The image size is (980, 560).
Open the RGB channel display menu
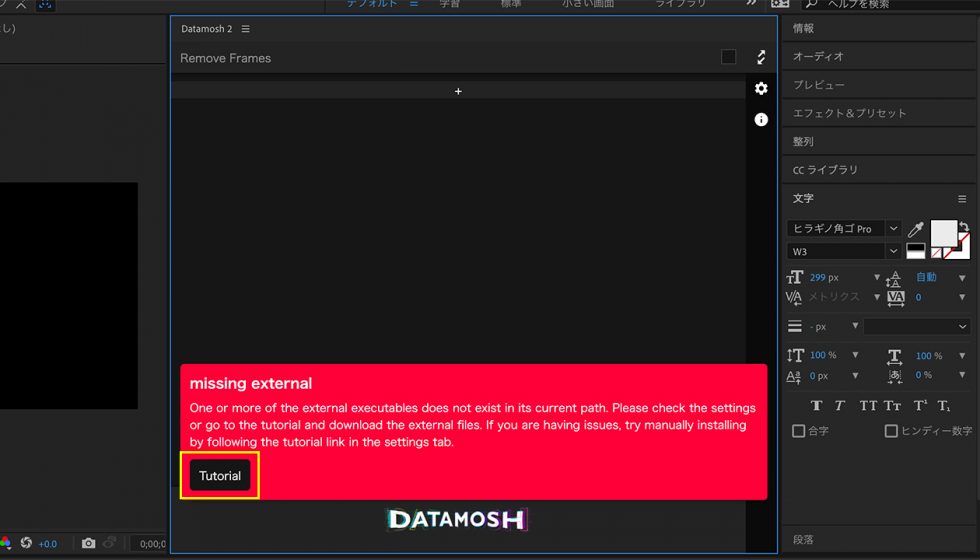pos(5,542)
